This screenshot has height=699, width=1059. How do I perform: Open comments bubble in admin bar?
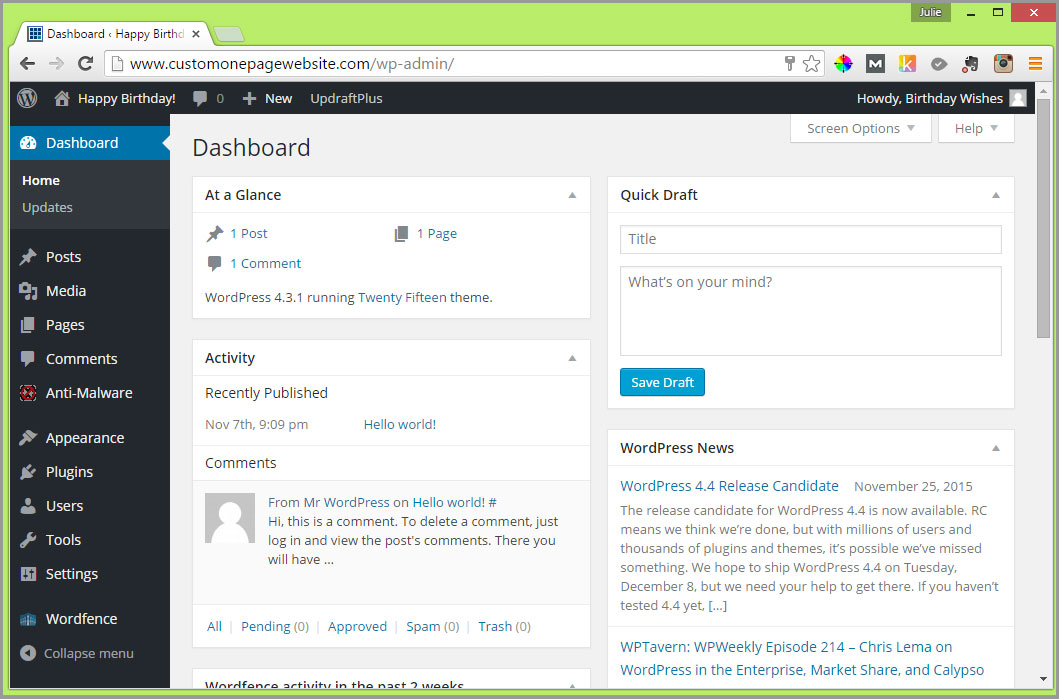[x=200, y=99]
